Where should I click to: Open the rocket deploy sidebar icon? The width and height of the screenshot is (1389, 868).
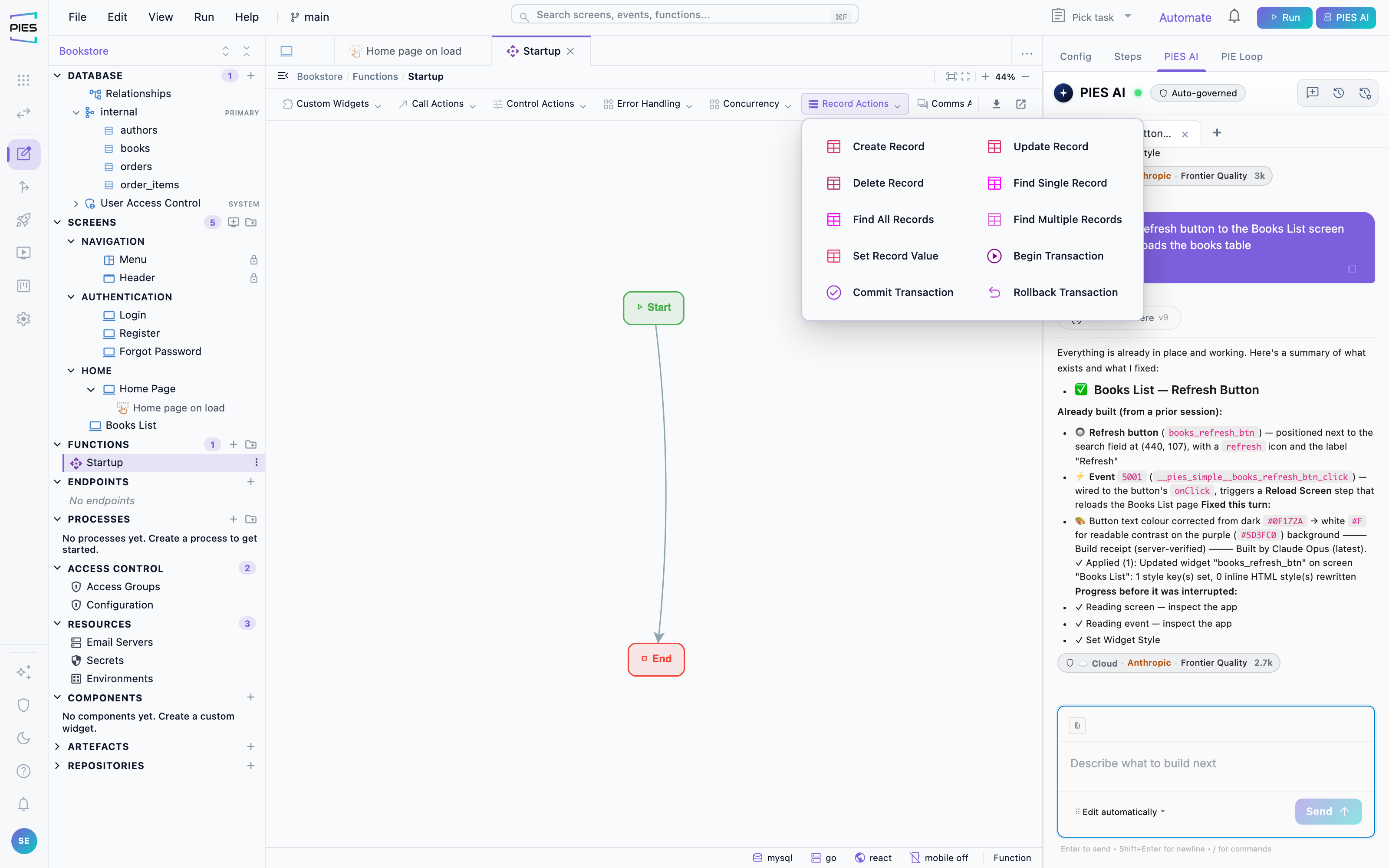click(x=23, y=220)
